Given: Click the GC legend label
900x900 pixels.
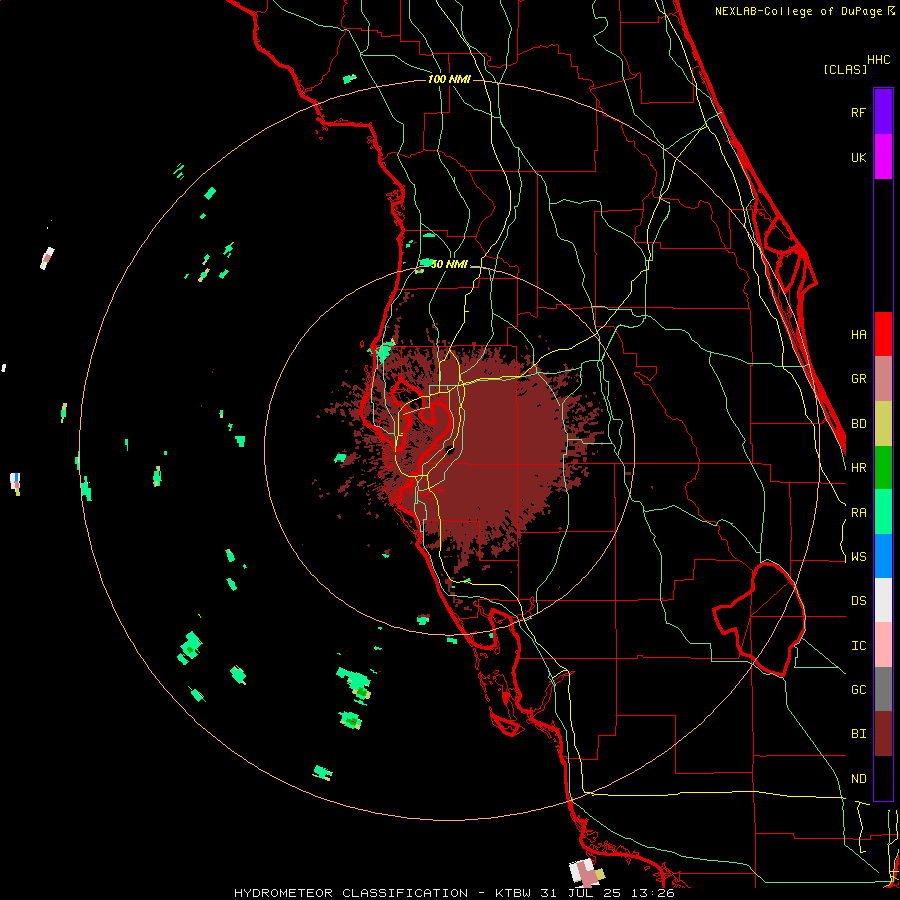Looking at the screenshot, I should click(858, 690).
